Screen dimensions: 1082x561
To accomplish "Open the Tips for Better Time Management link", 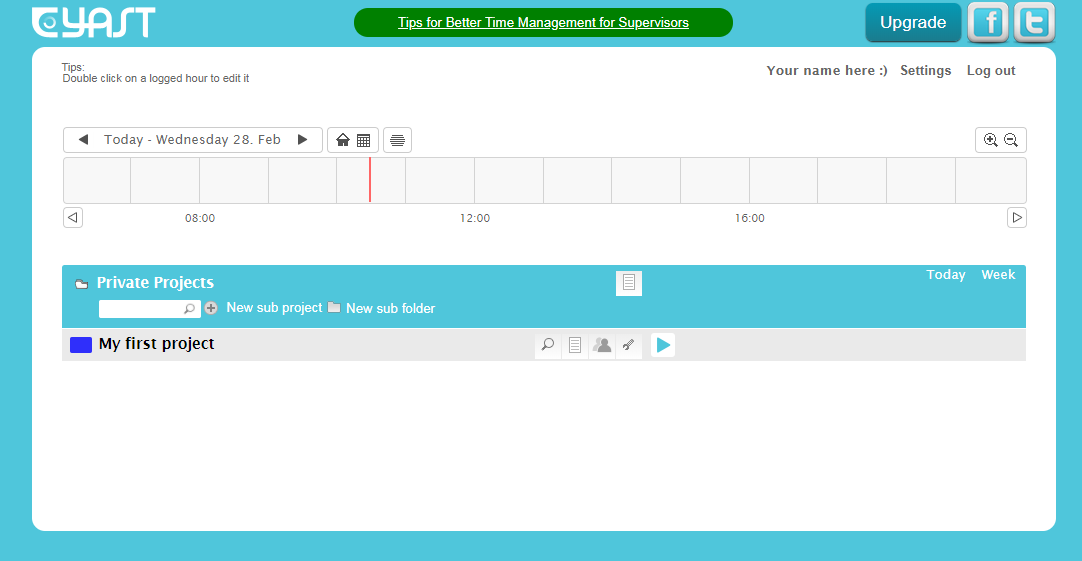I will pyautogui.click(x=543, y=23).
